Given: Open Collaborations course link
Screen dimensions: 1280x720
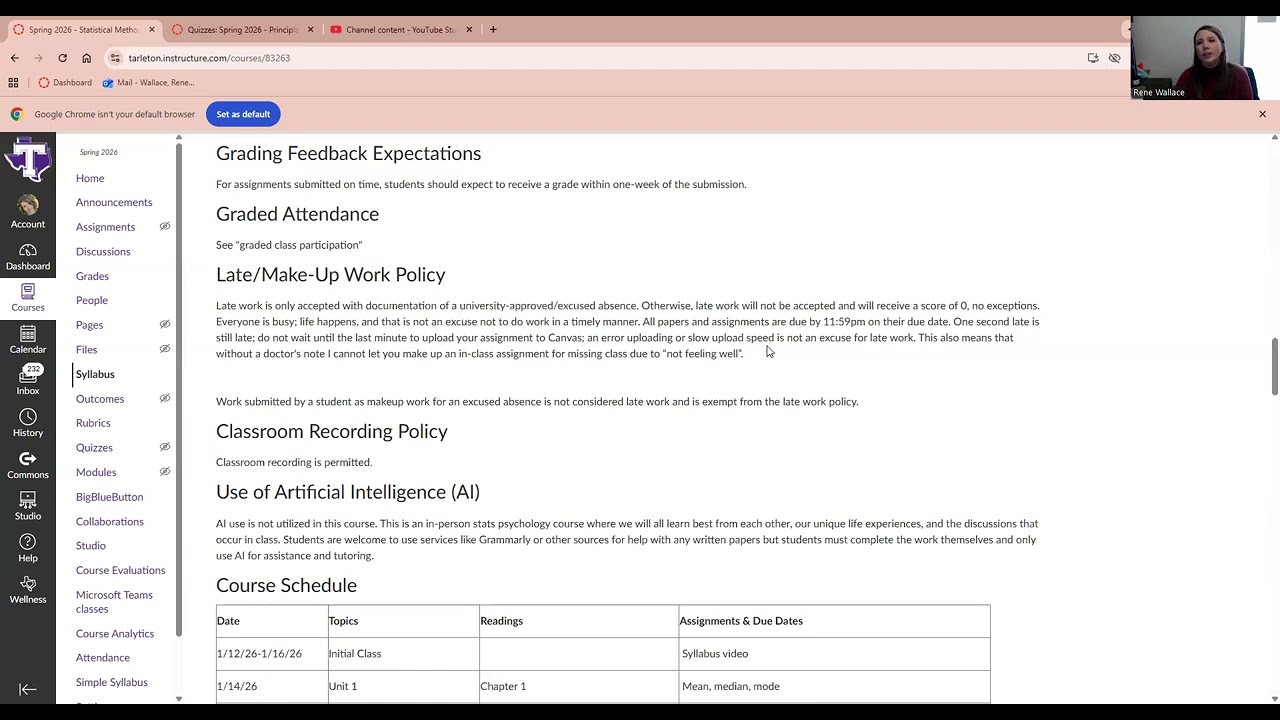Looking at the screenshot, I should coord(110,521).
